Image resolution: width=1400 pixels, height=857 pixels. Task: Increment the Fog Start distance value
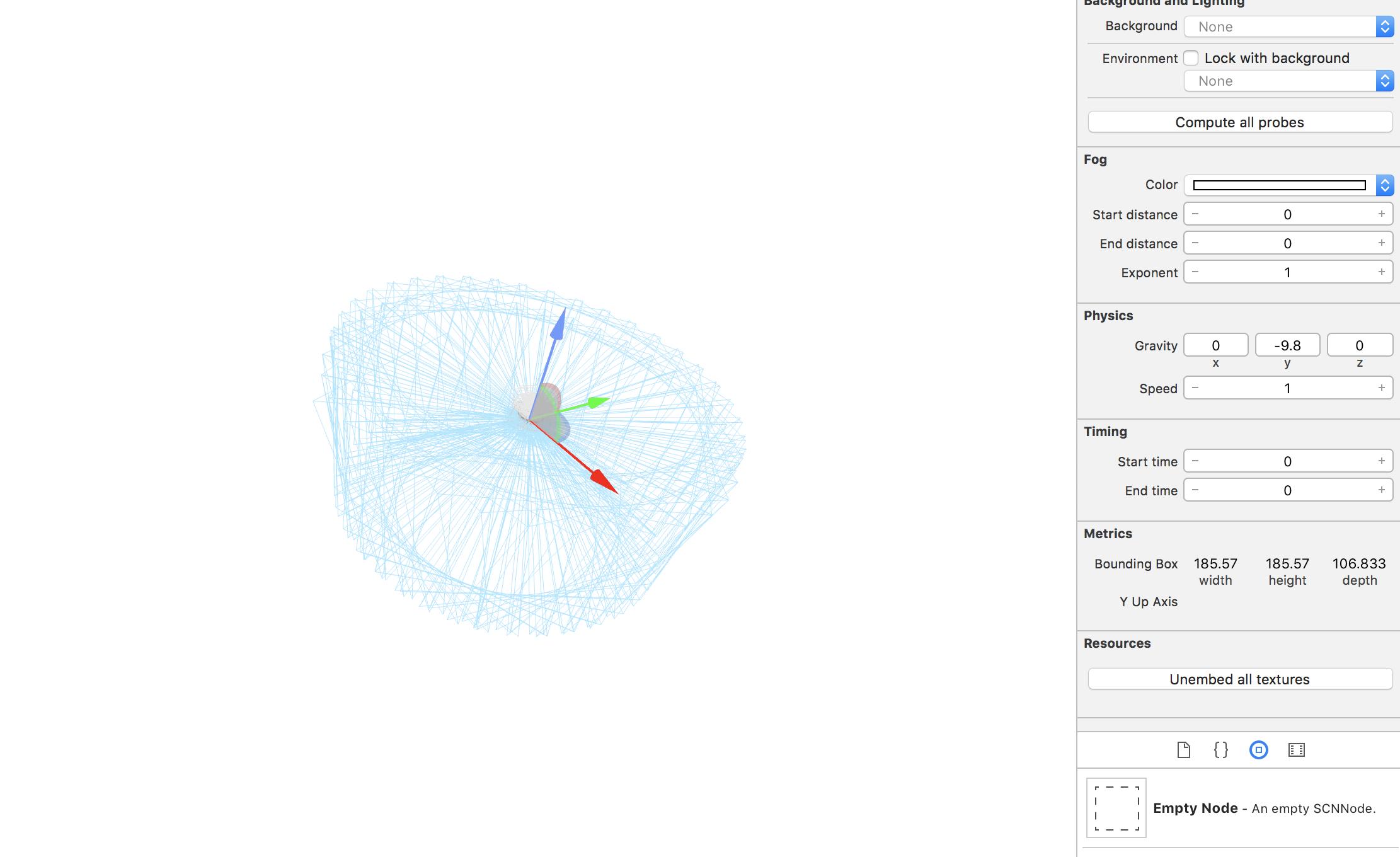1381,214
